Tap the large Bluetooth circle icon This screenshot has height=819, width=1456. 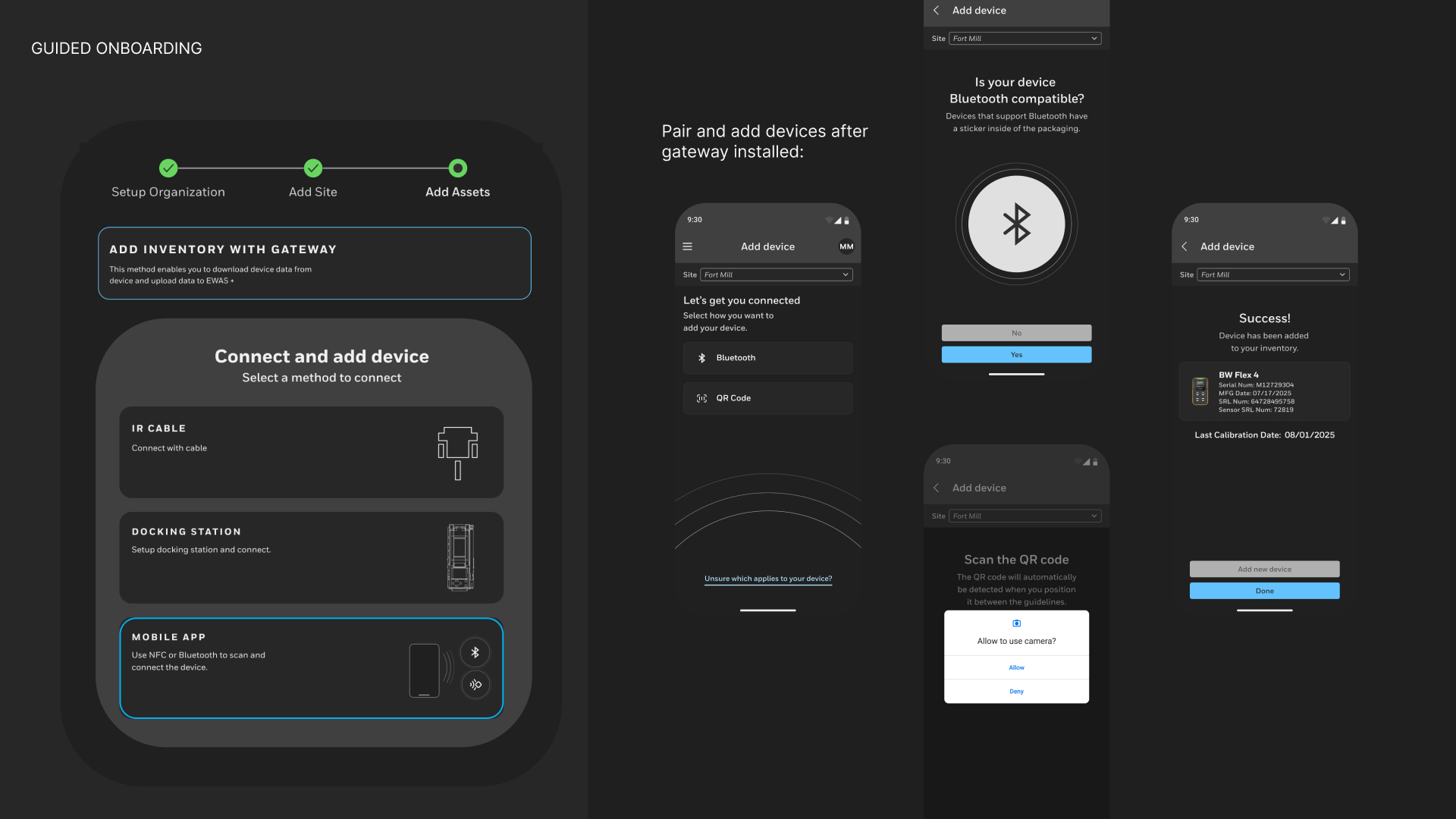tap(1016, 224)
